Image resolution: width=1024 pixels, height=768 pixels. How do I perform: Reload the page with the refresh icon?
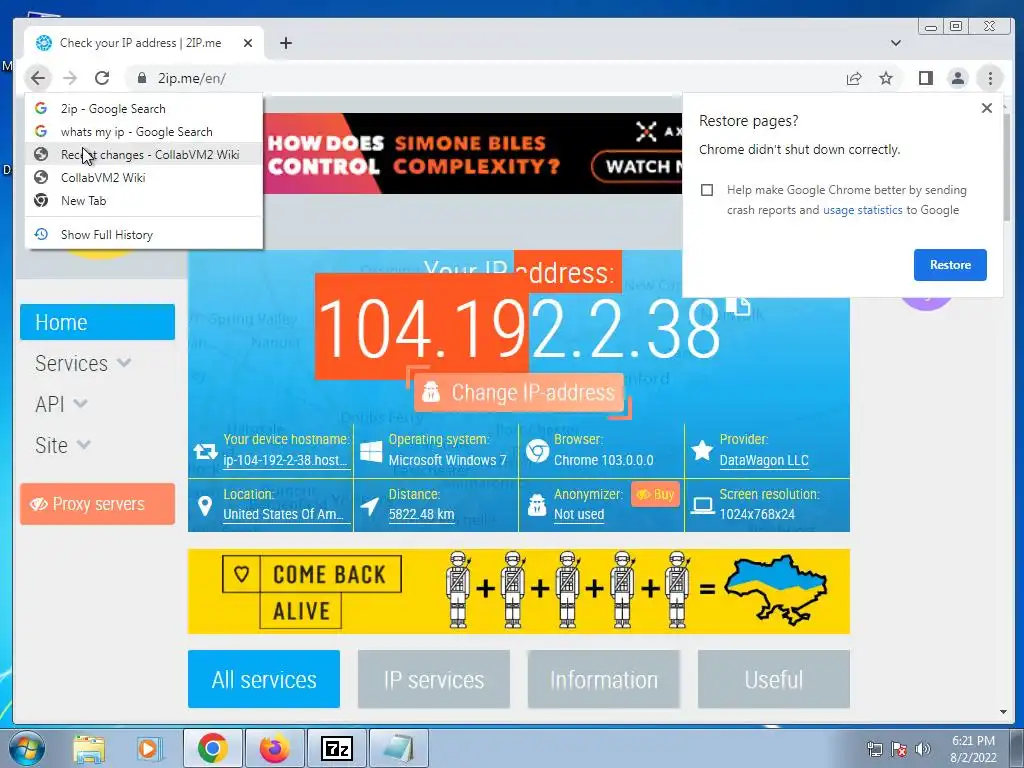[102, 78]
